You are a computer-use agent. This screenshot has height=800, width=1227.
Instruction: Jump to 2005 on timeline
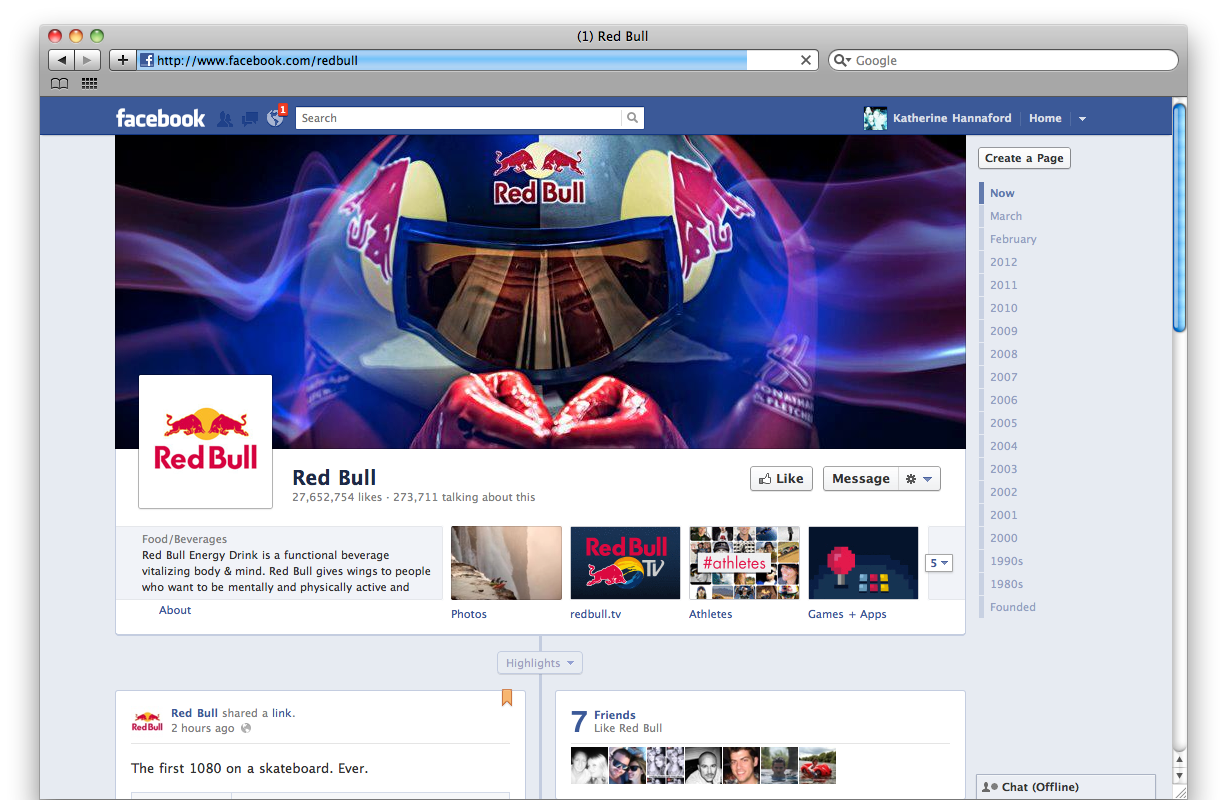click(x=1004, y=423)
